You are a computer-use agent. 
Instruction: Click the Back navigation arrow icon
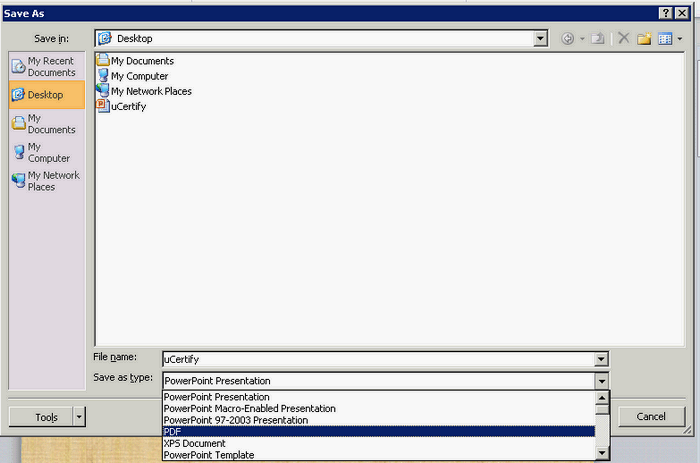click(568, 38)
